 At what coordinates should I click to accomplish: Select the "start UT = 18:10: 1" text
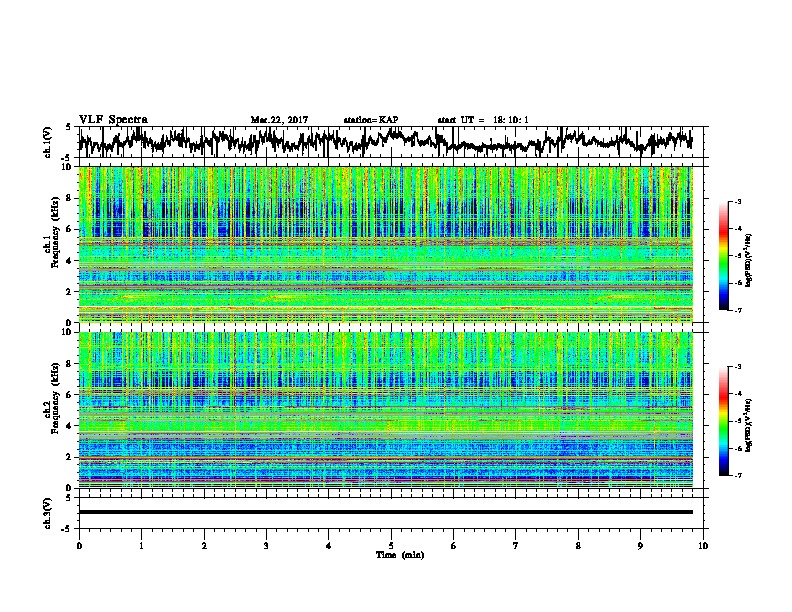(483, 120)
